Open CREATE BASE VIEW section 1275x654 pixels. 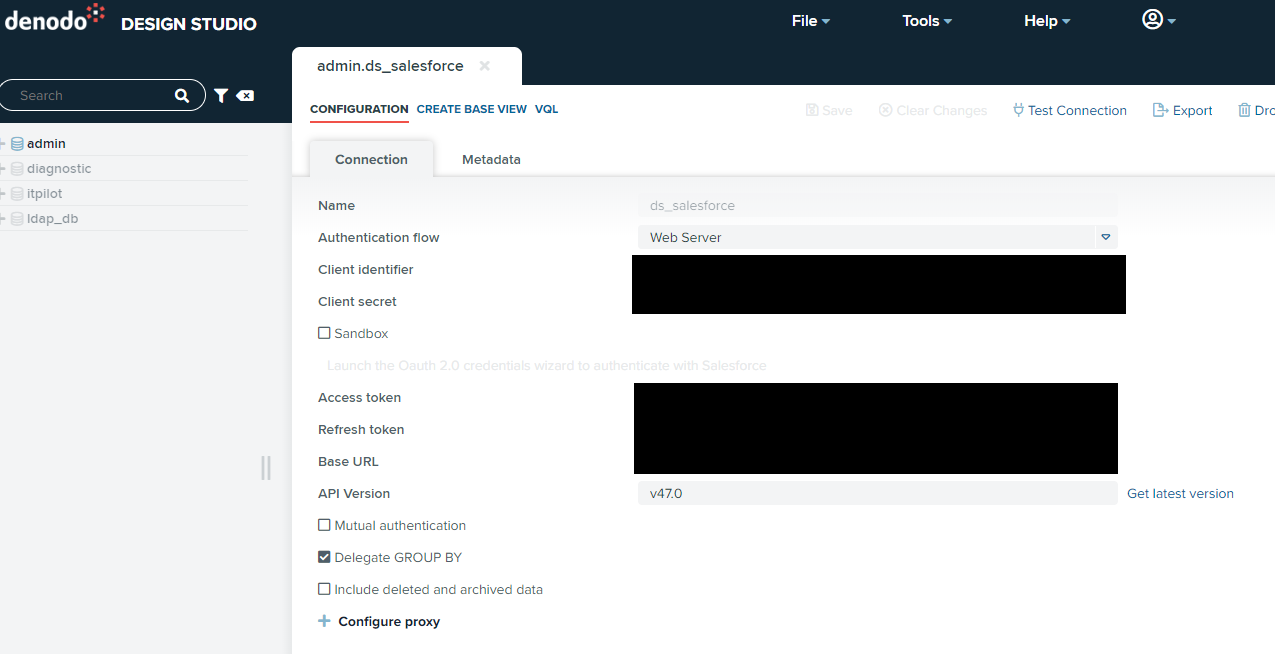point(471,109)
